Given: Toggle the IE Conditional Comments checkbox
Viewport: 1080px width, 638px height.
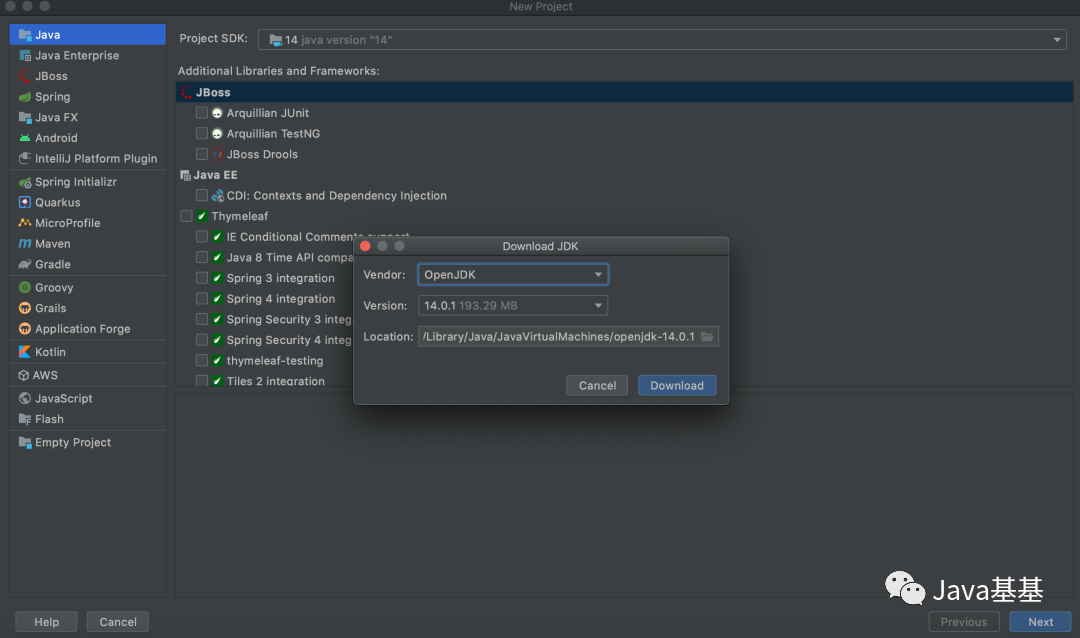Looking at the screenshot, I should (x=202, y=237).
